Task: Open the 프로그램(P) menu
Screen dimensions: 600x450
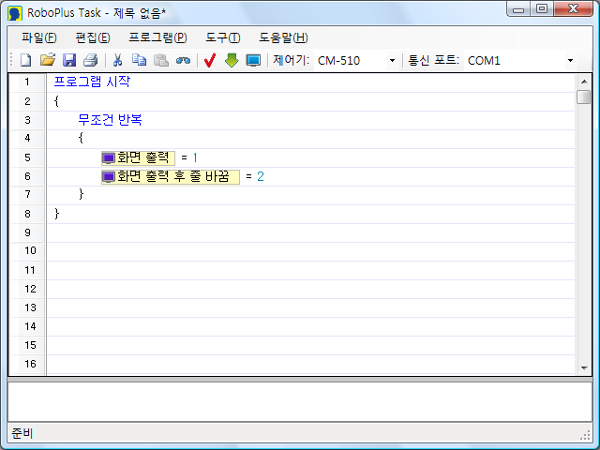Action: point(157,38)
